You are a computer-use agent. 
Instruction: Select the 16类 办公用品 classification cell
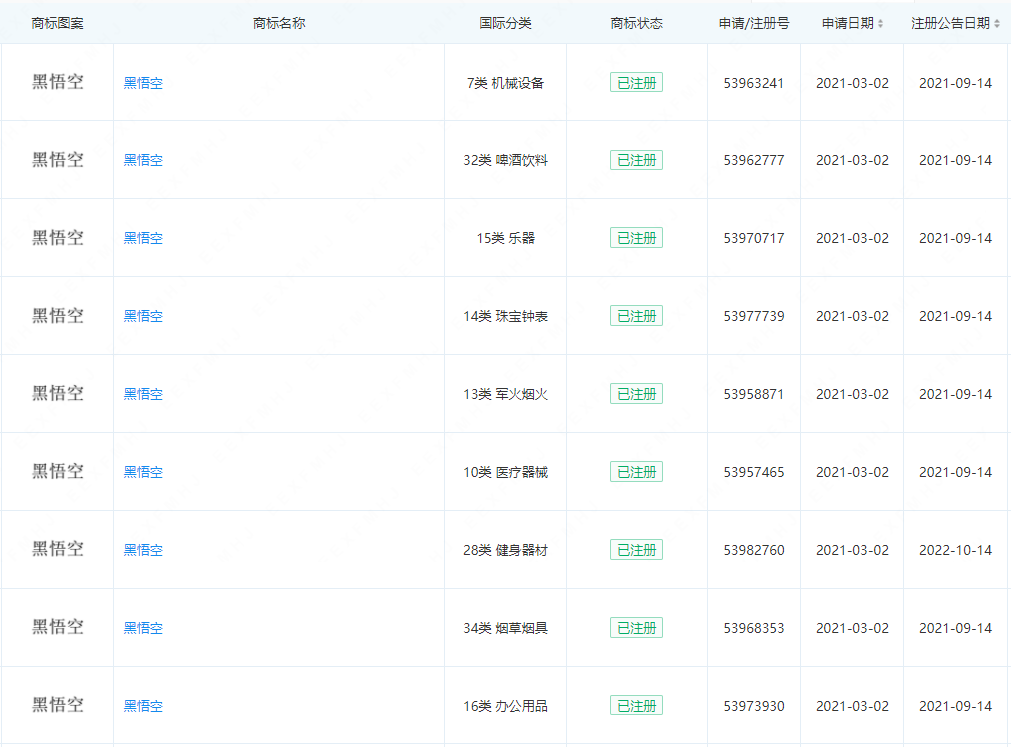tap(506, 706)
